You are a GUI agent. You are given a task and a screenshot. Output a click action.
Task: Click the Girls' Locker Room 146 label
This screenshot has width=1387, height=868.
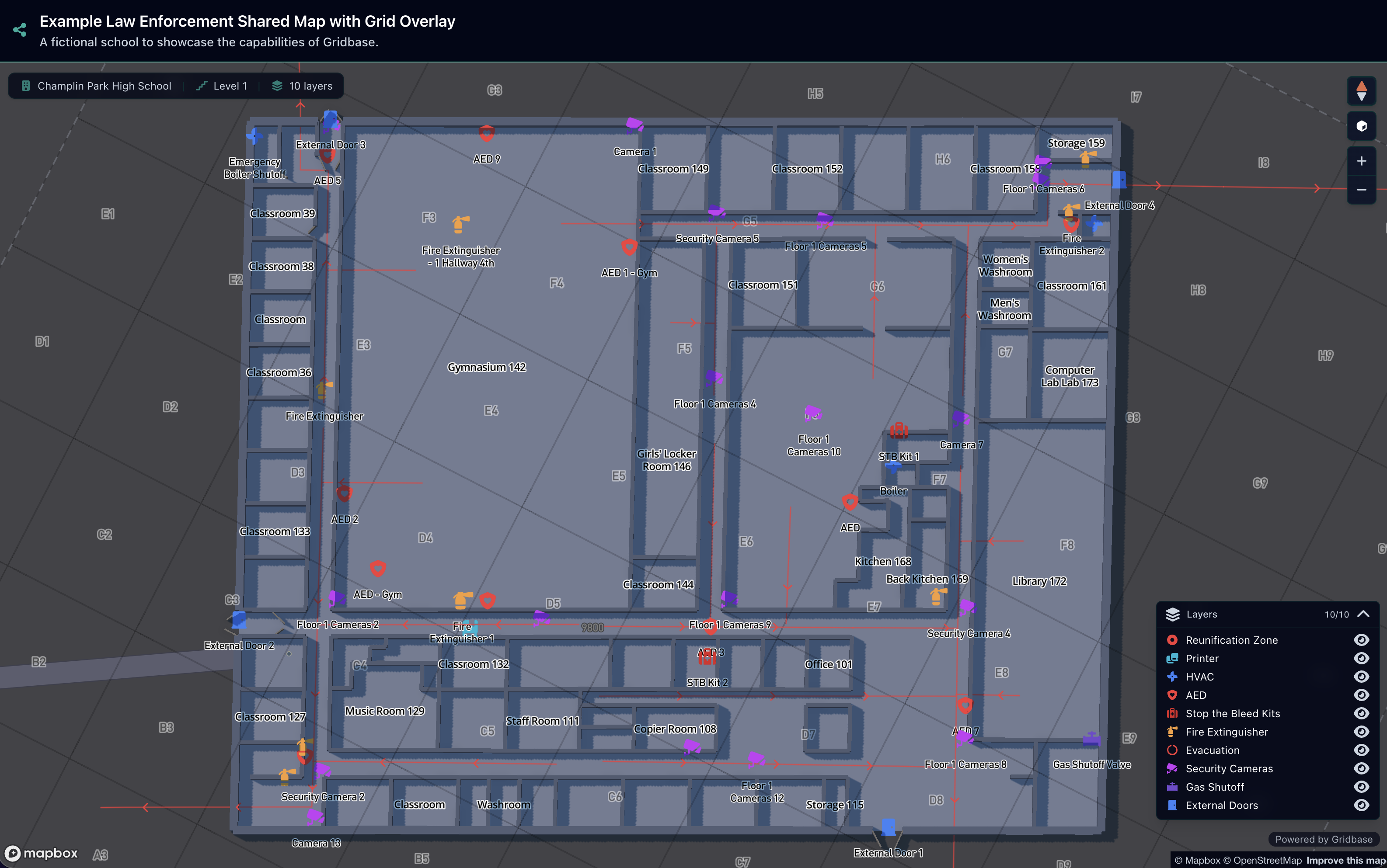coord(666,460)
